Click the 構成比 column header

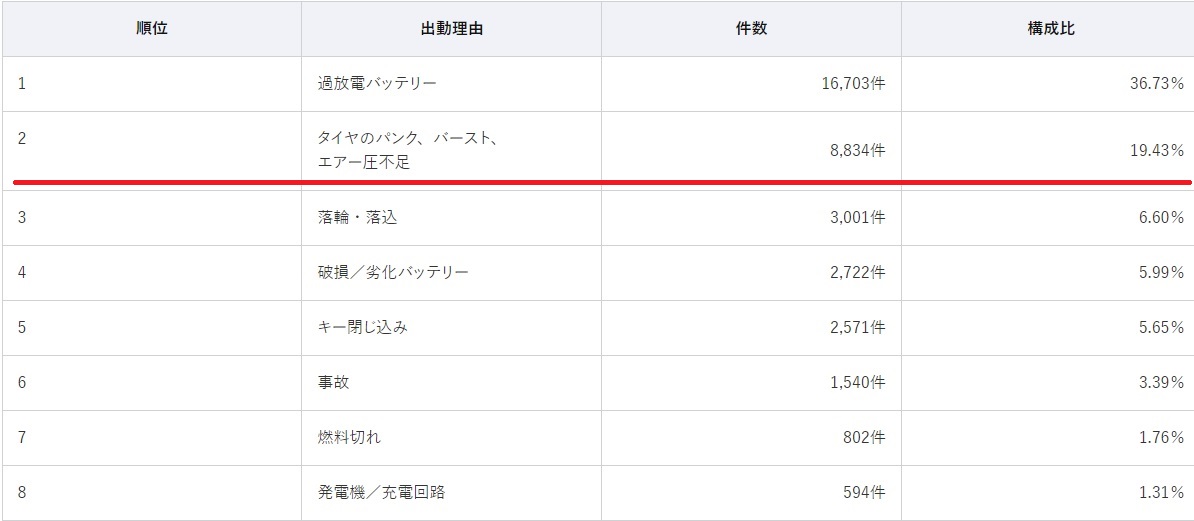pos(1050,29)
